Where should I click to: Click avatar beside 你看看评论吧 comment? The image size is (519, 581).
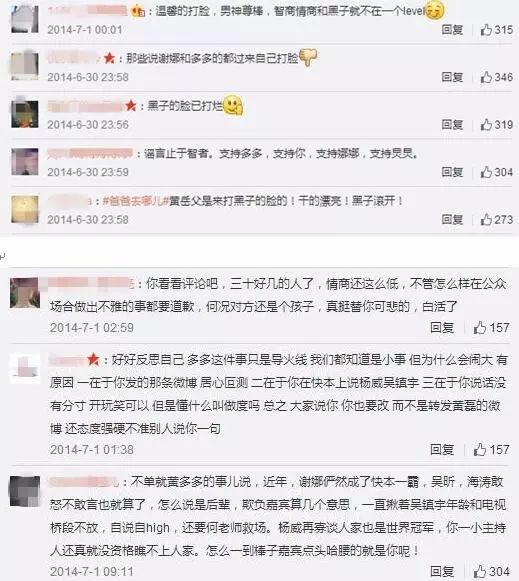[x=25, y=293]
